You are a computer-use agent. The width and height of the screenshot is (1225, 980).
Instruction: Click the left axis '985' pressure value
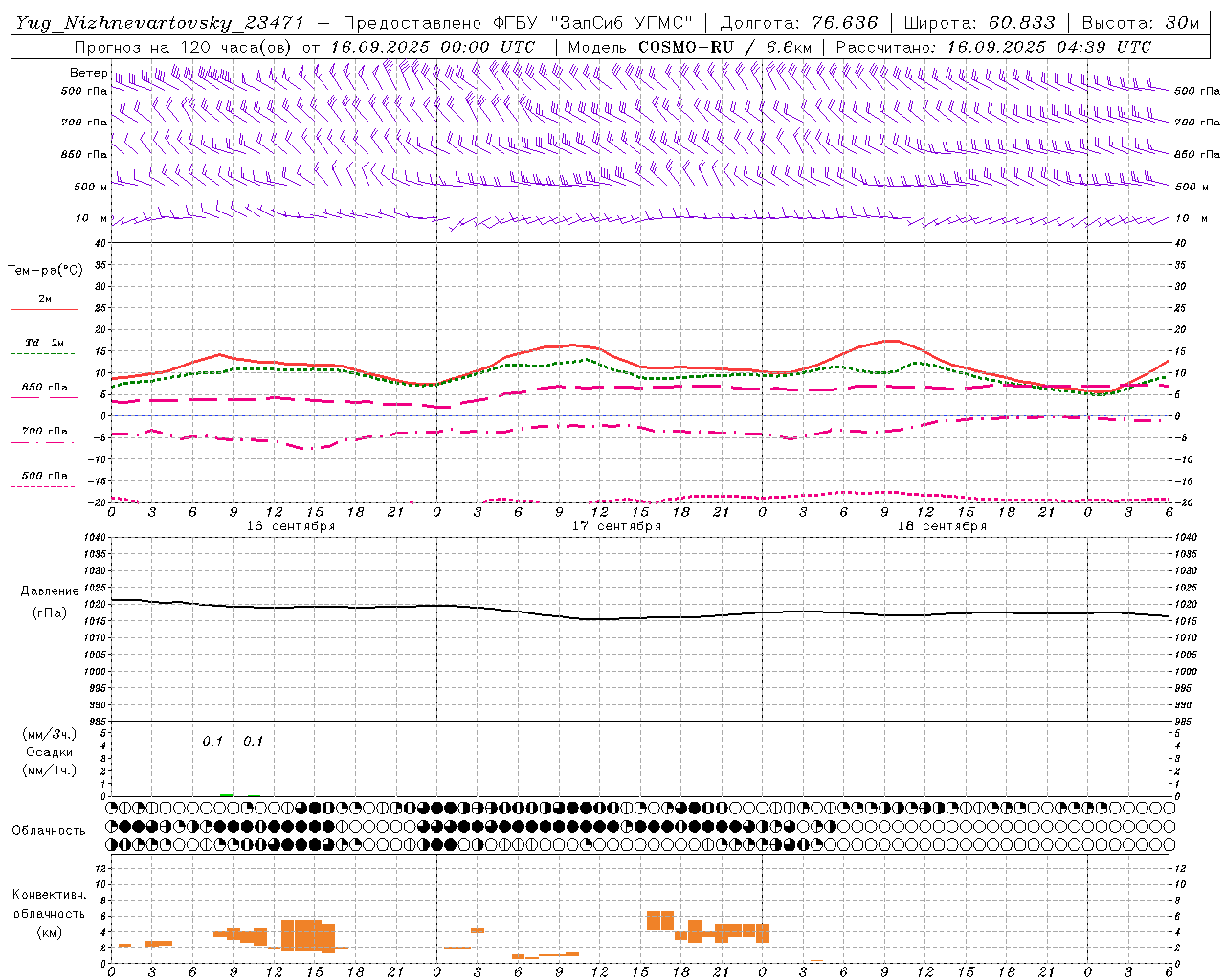(99, 722)
